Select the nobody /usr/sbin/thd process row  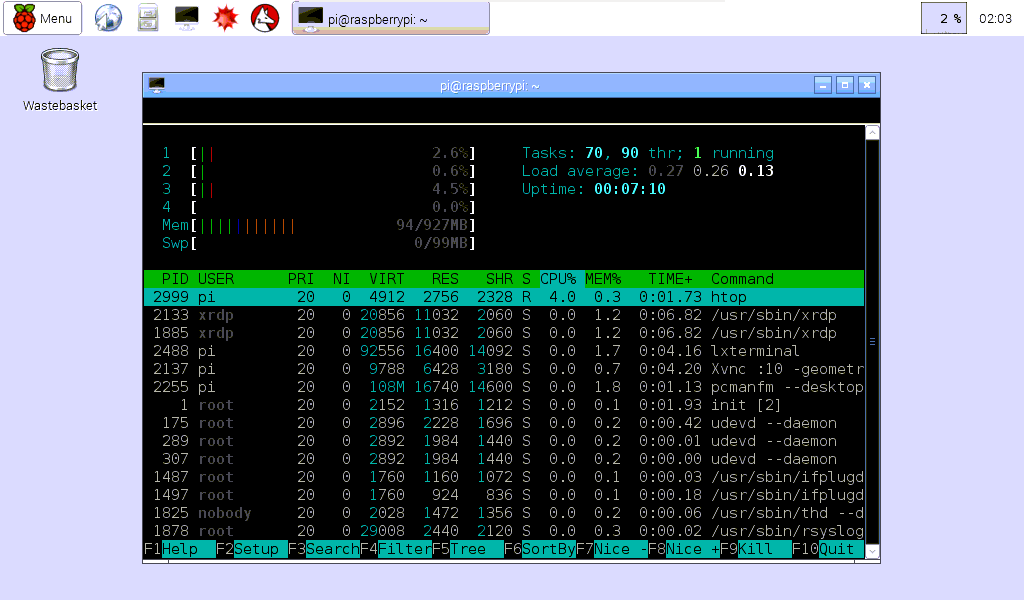pyautogui.click(x=504, y=513)
